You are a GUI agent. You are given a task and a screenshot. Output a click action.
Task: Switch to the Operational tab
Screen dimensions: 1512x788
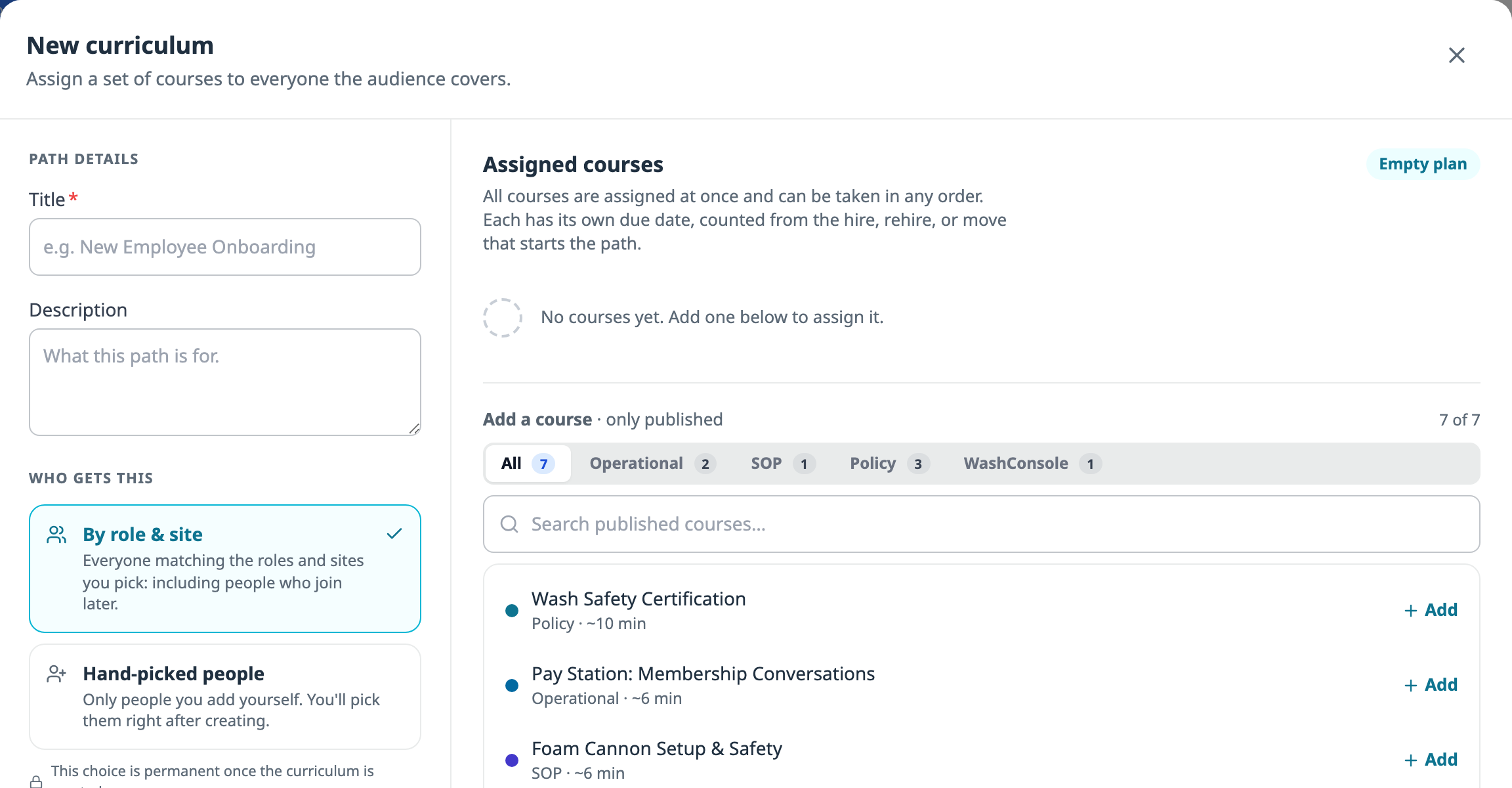[652, 464]
